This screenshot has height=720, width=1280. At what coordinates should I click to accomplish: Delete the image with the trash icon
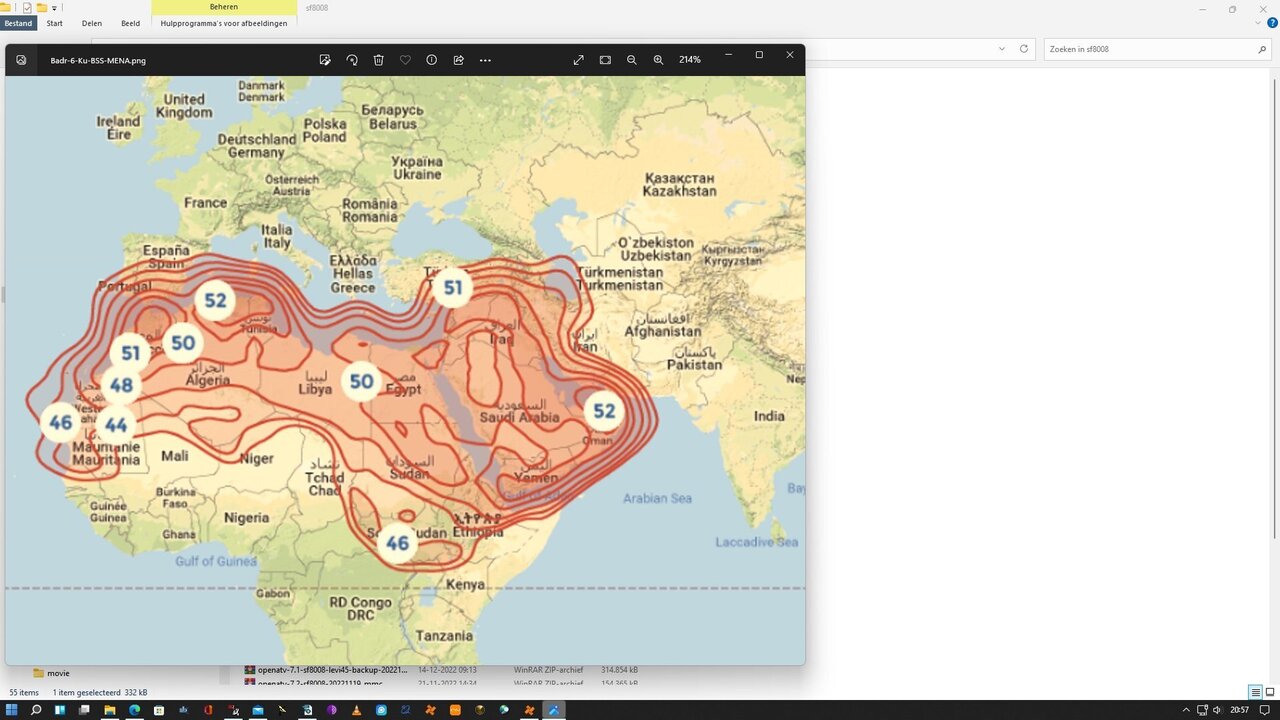(379, 60)
